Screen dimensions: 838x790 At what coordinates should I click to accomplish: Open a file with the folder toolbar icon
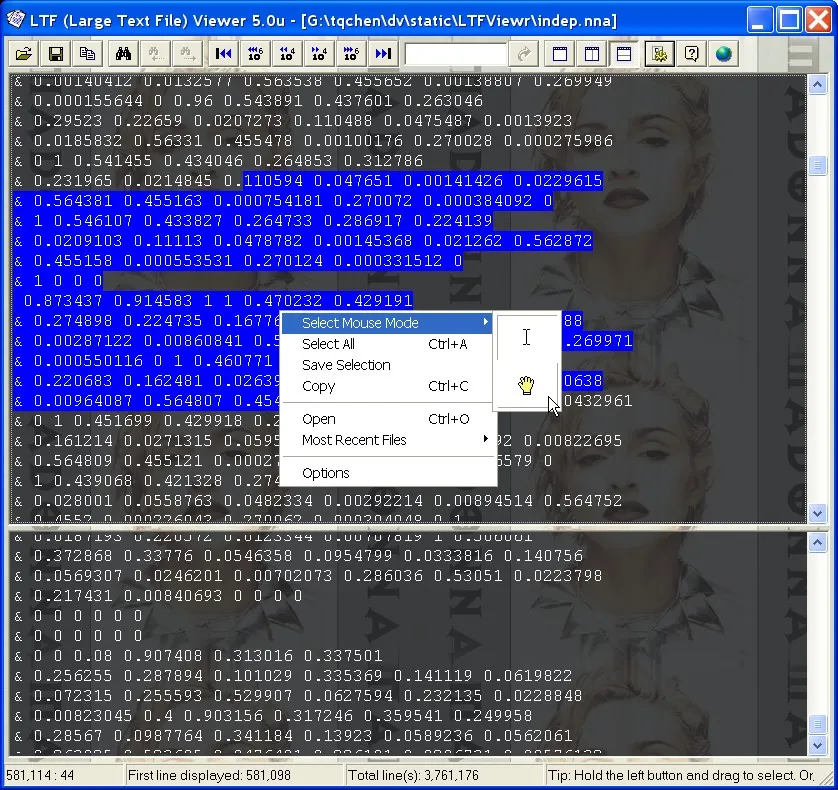(x=23, y=54)
